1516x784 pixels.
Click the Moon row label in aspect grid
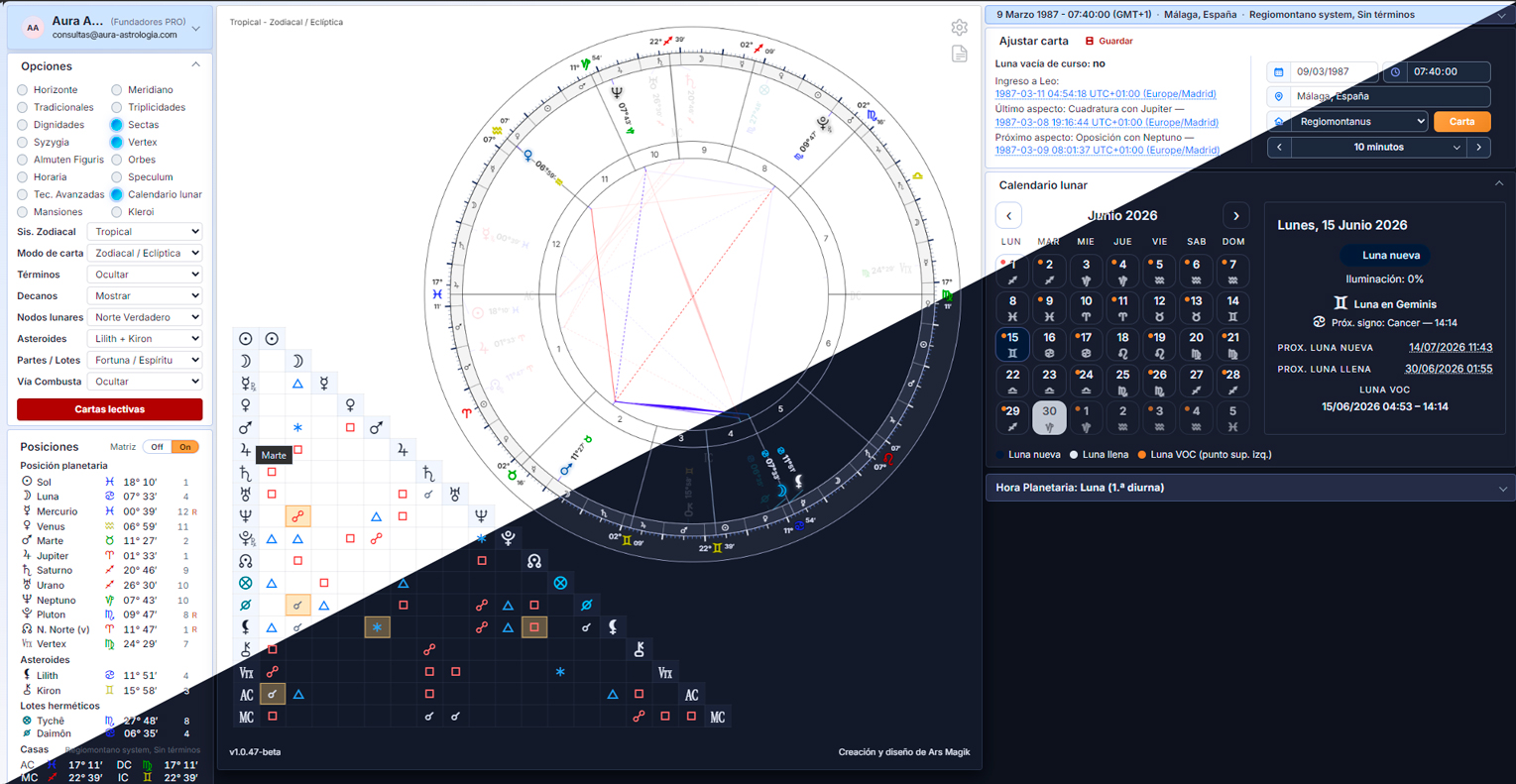click(245, 361)
